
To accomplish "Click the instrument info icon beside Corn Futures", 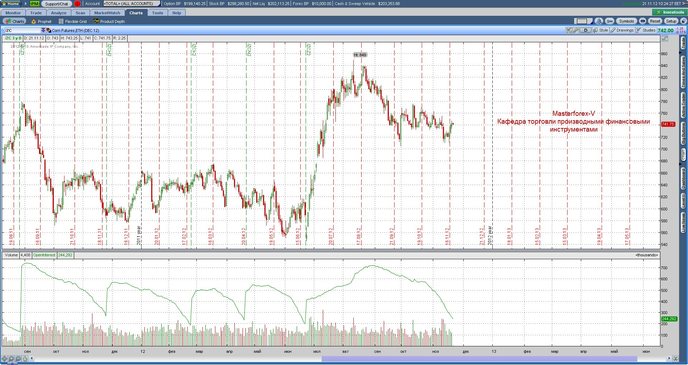I will tap(49, 30).
